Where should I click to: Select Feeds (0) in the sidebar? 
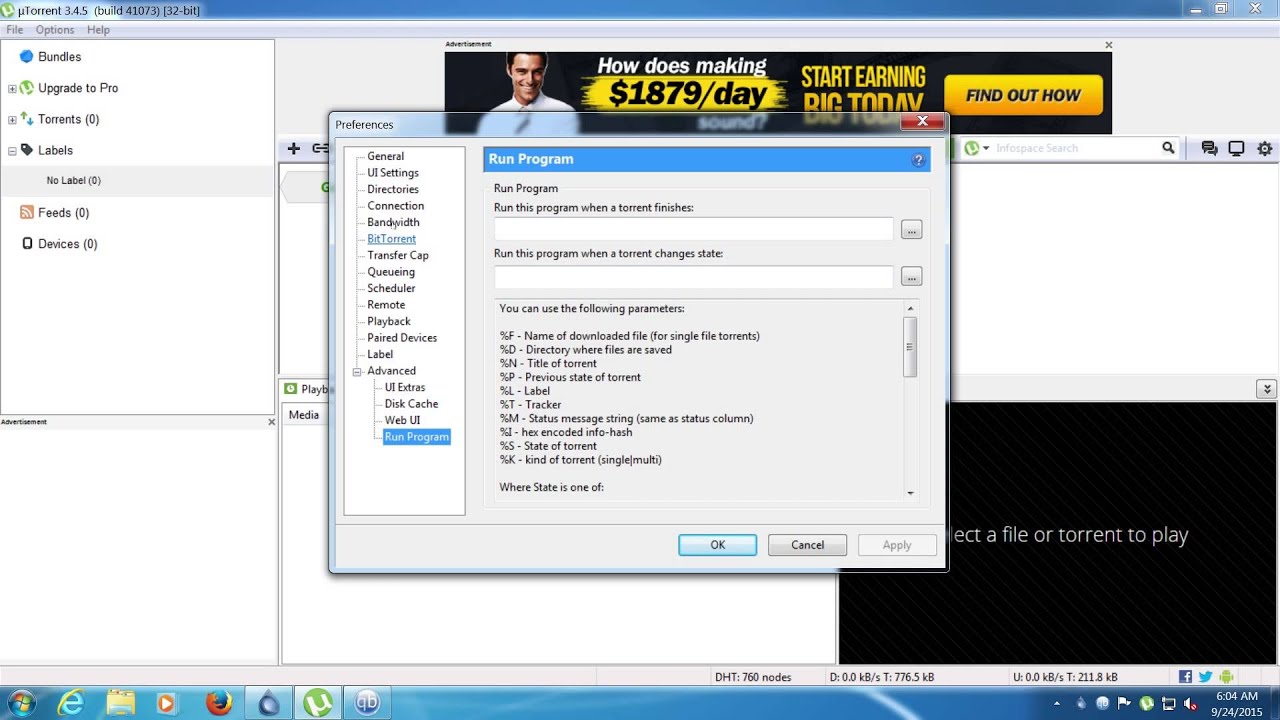pyautogui.click(x=63, y=213)
